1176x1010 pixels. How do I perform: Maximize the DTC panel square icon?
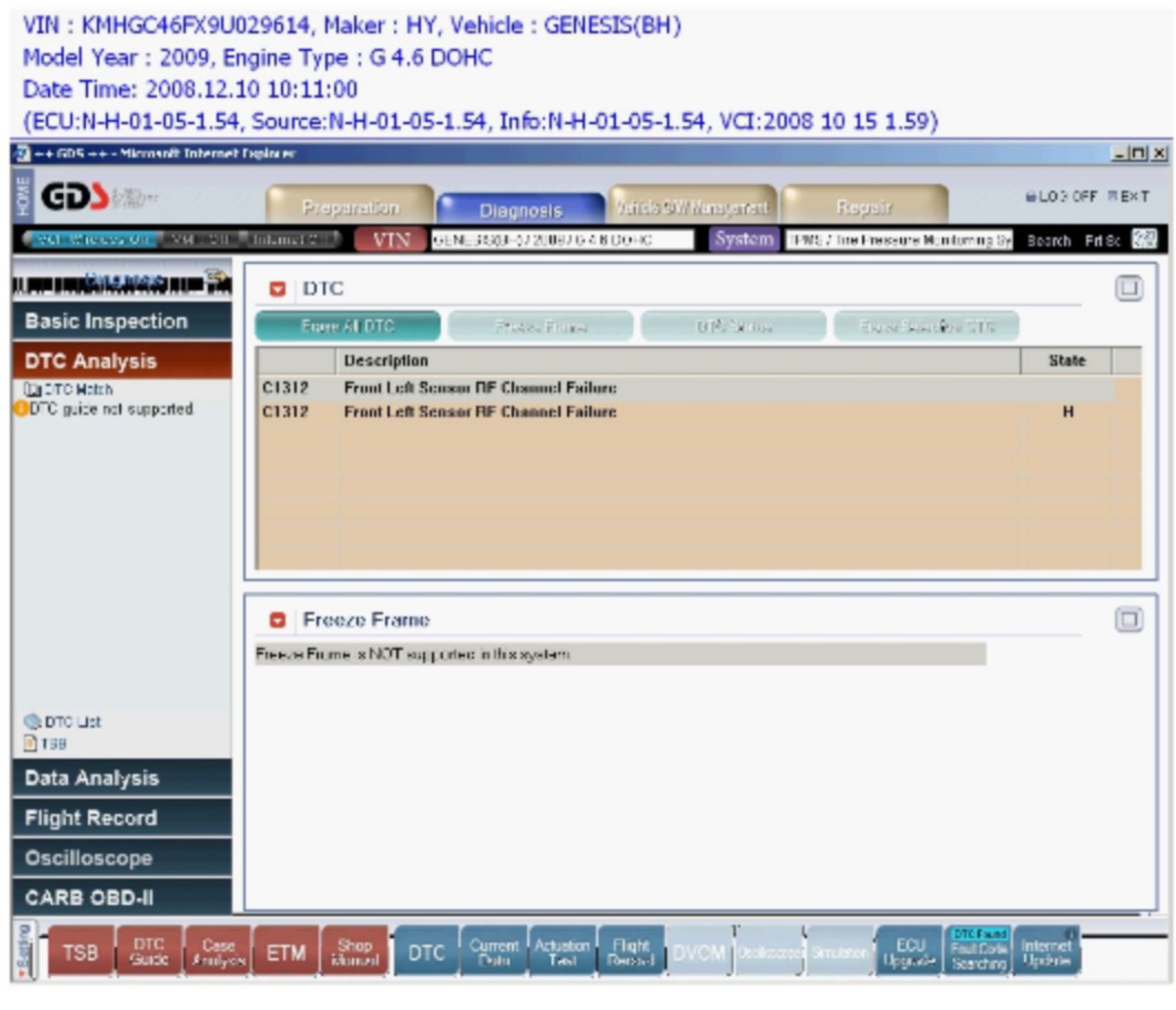pyautogui.click(x=1128, y=288)
